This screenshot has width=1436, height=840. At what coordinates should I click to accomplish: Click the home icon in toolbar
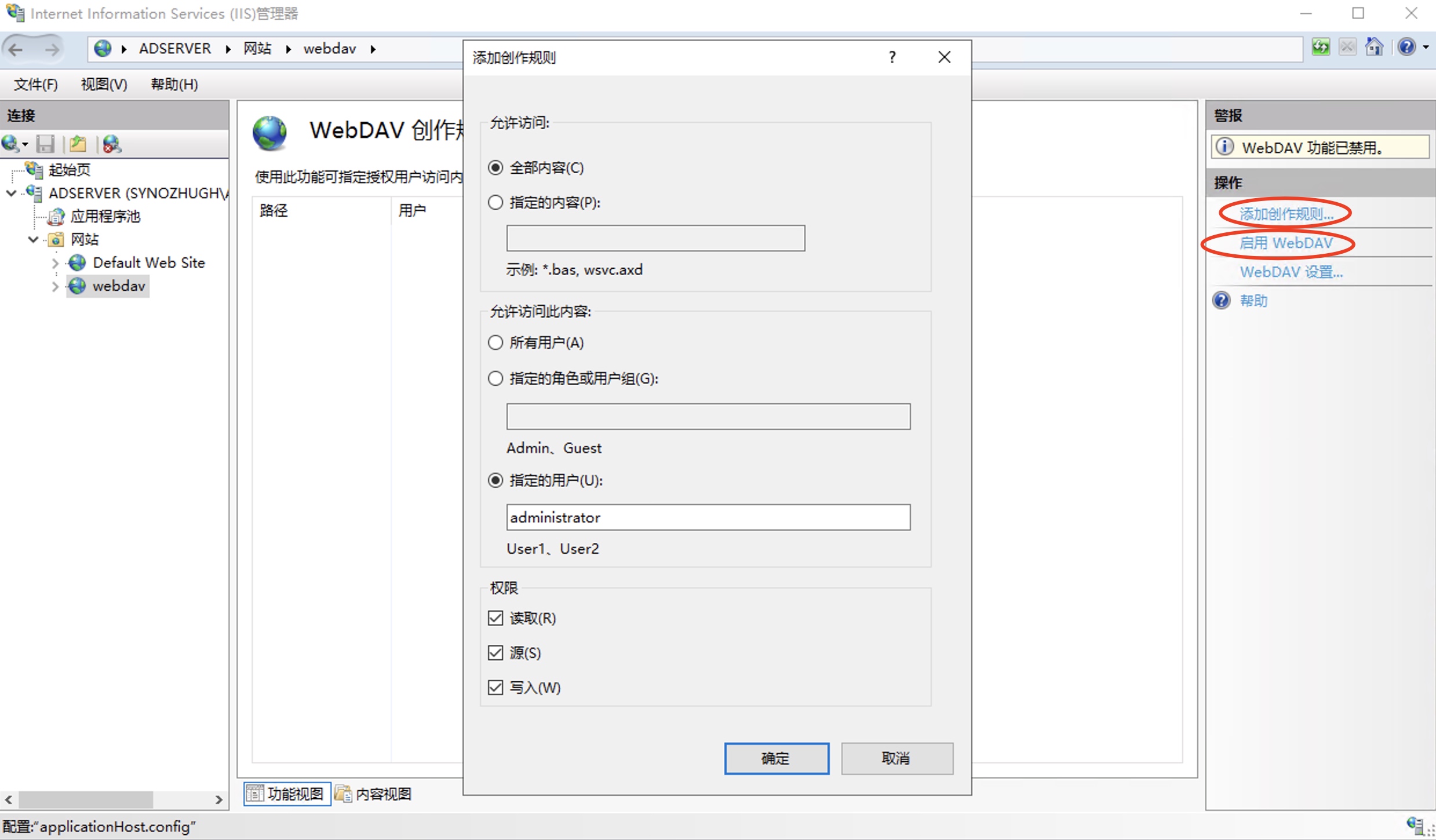pyautogui.click(x=1375, y=47)
